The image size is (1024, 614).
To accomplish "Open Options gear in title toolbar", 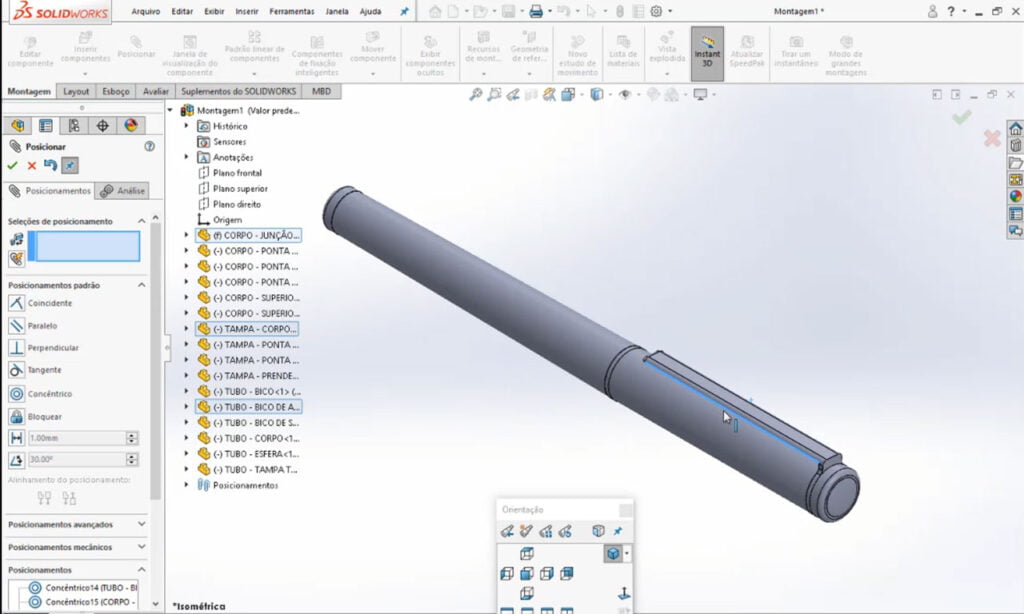I will pos(656,11).
